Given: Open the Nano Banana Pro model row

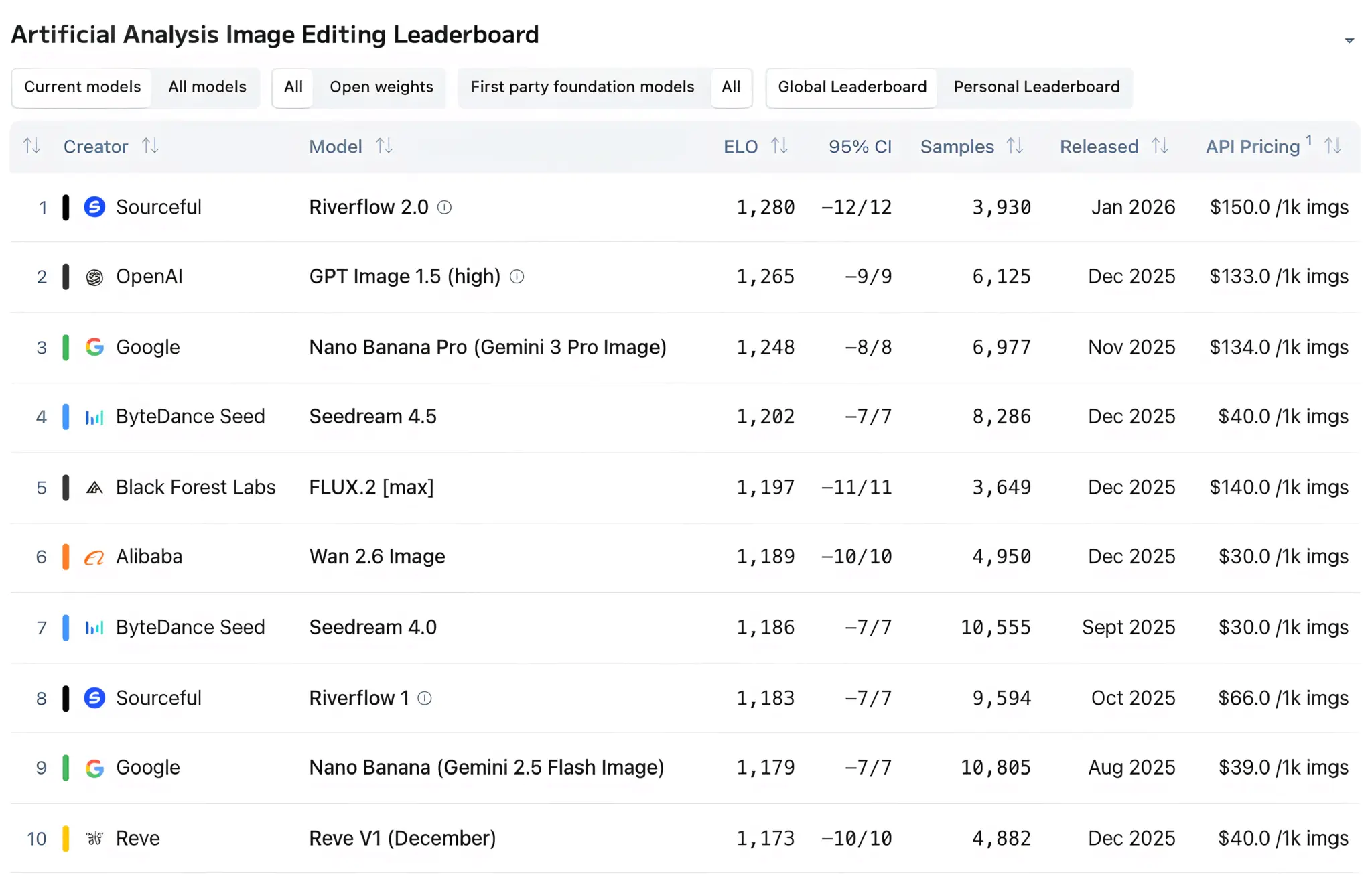Looking at the screenshot, I should point(487,348).
